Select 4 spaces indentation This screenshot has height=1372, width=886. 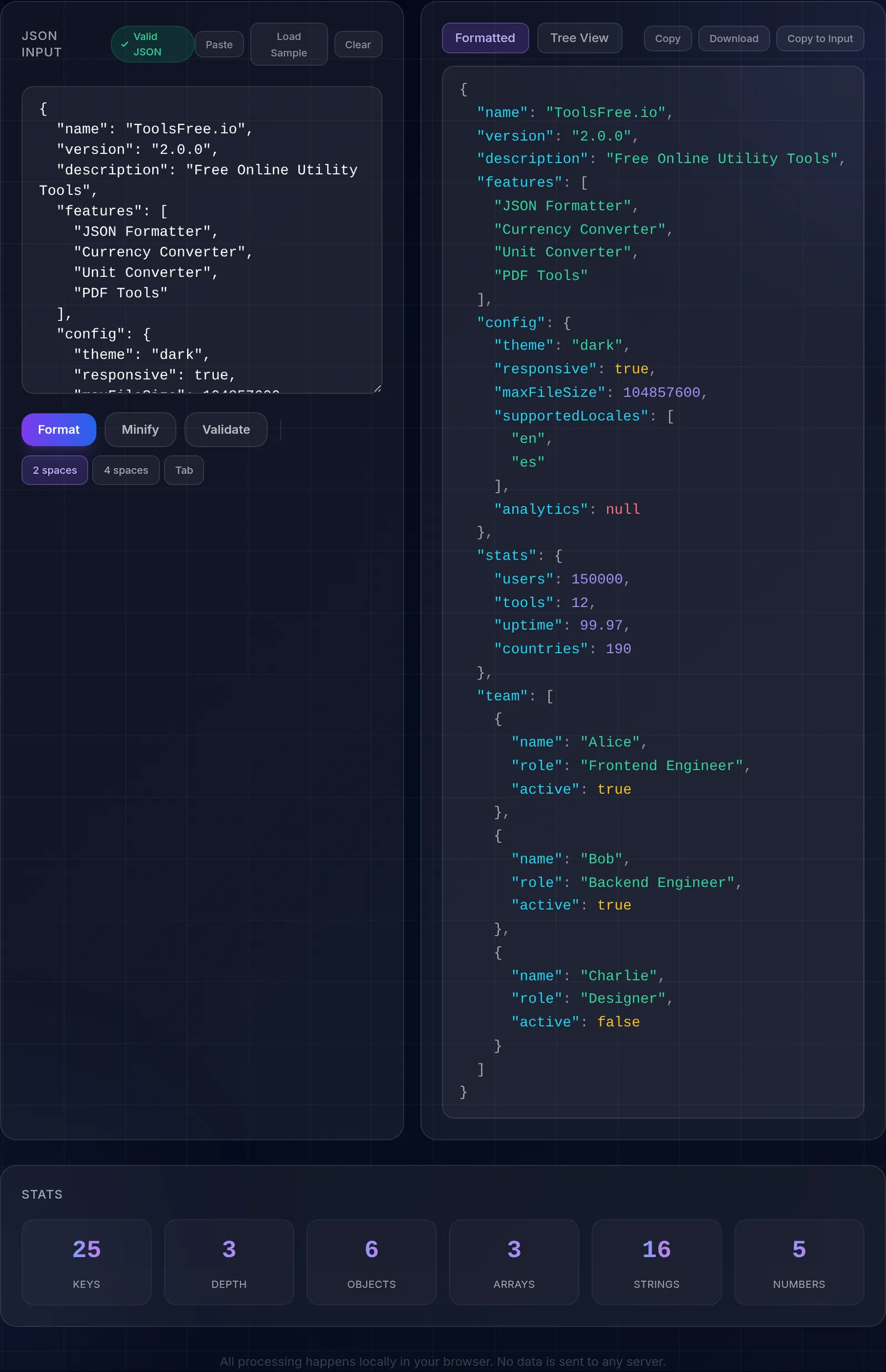pos(126,470)
